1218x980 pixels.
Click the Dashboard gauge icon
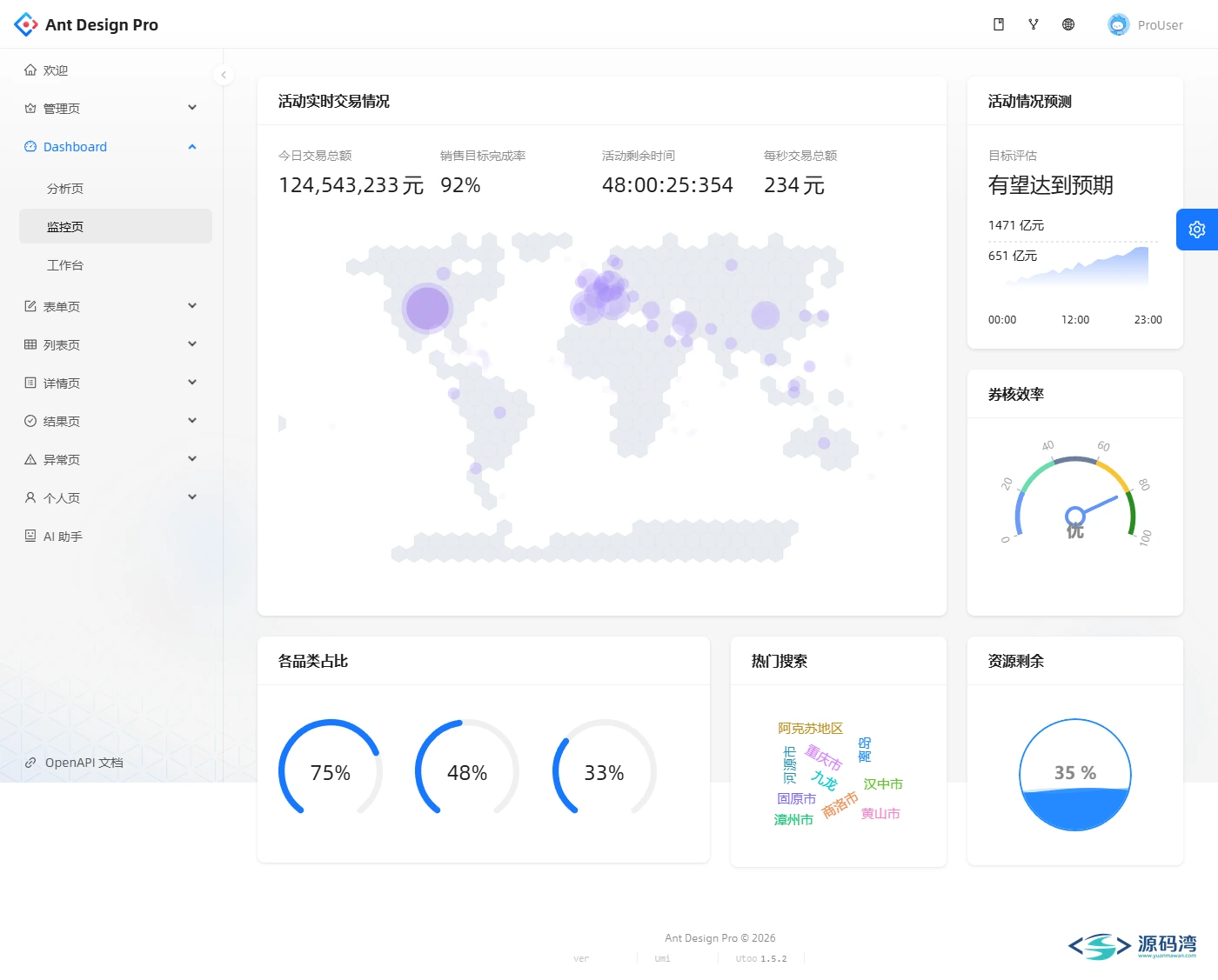[x=30, y=147]
